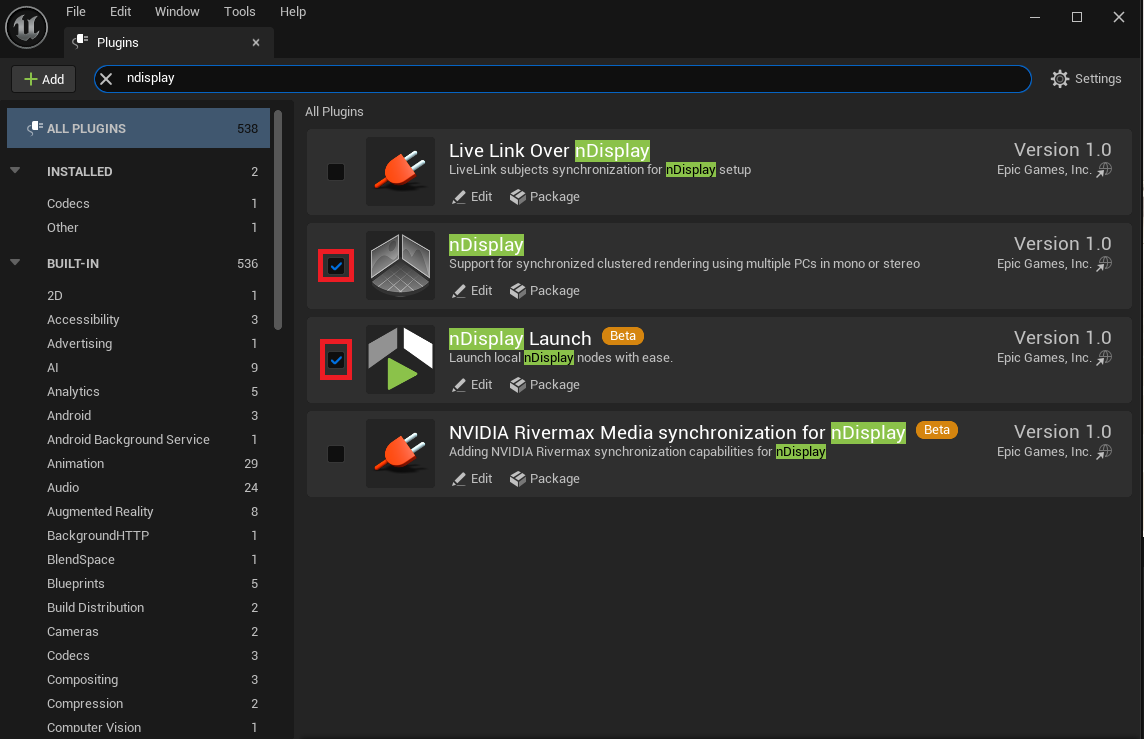
Task: Click Edit pencil for Live Link Over nDisplay
Action: (472, 197)
